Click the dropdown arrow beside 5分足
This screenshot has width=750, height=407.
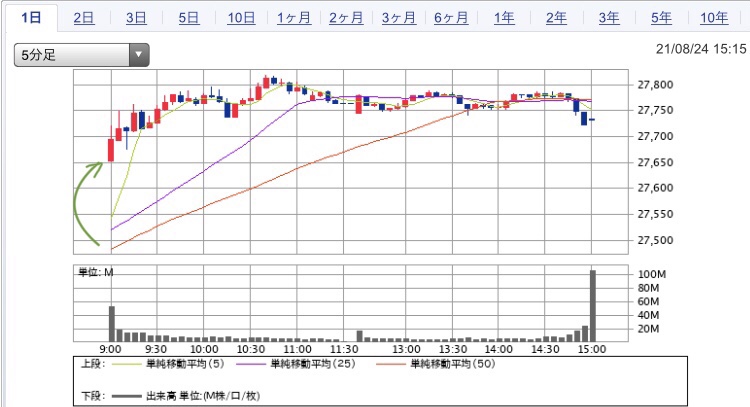point(139,55)
